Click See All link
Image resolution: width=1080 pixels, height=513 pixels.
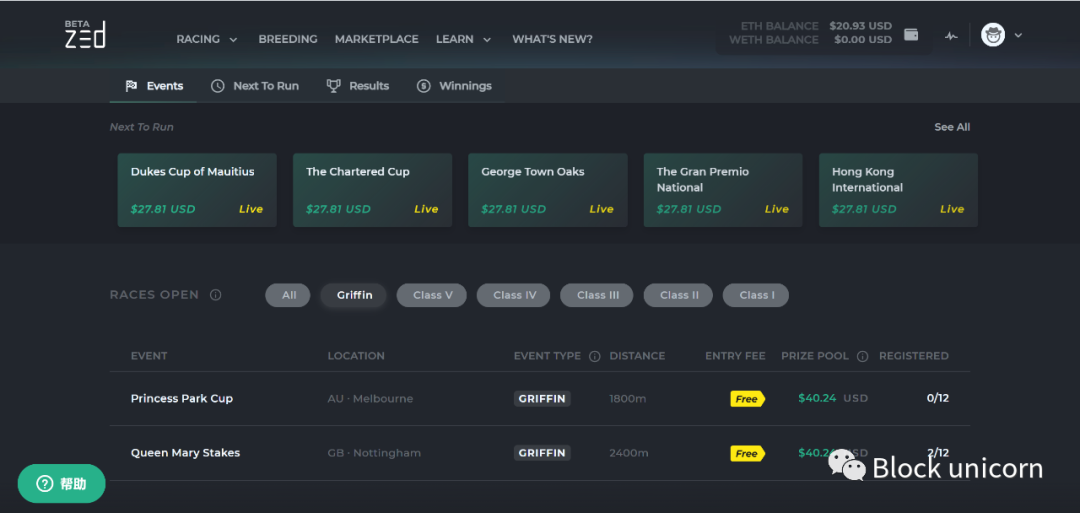tap(952, 127)
